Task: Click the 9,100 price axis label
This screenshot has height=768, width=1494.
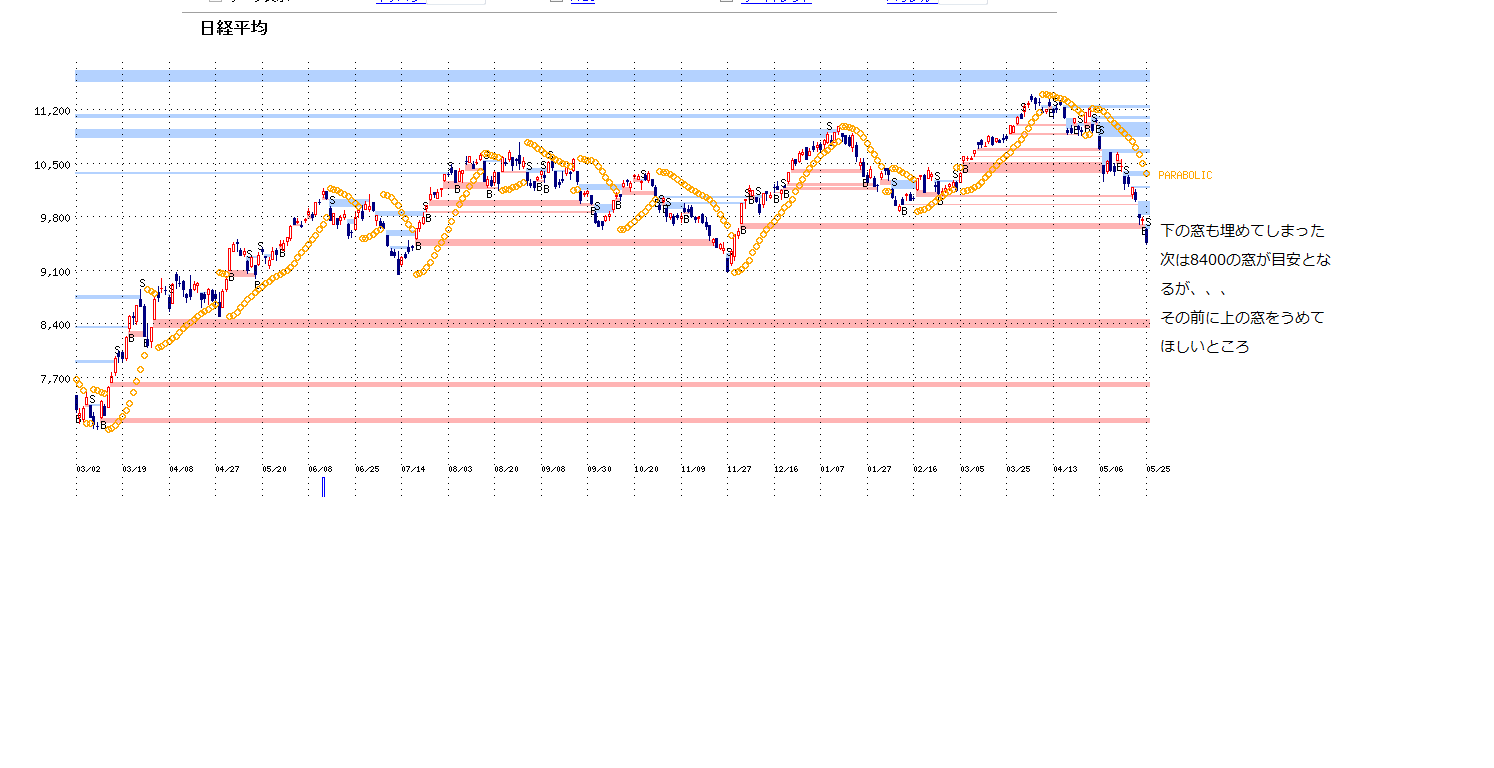Action: (x=54, y=272)
